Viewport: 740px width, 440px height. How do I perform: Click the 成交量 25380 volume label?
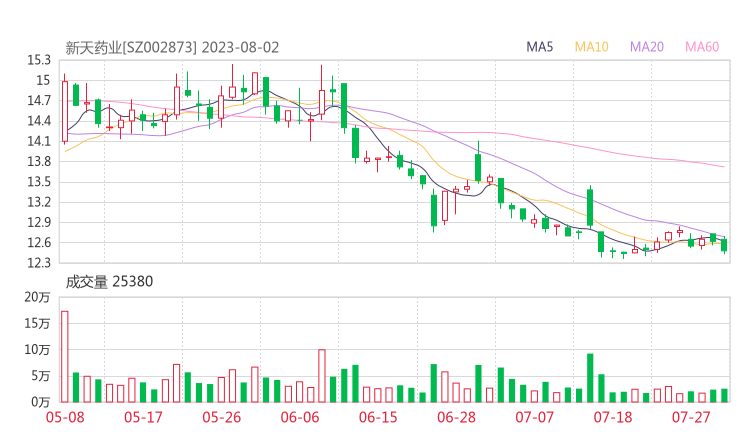pos(109,282)
